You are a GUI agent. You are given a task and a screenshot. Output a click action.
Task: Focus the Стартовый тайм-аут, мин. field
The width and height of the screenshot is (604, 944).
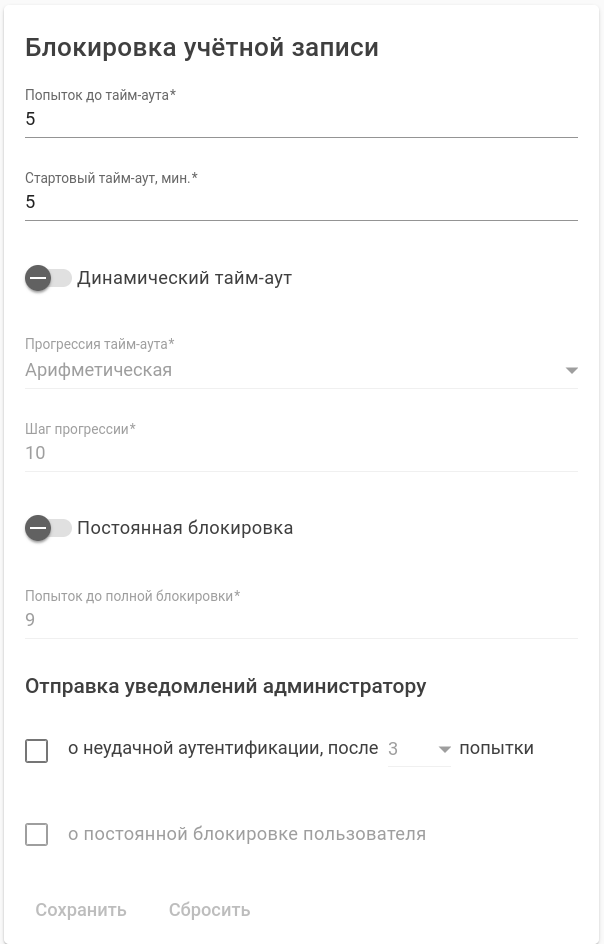click(x=300, y=202)
